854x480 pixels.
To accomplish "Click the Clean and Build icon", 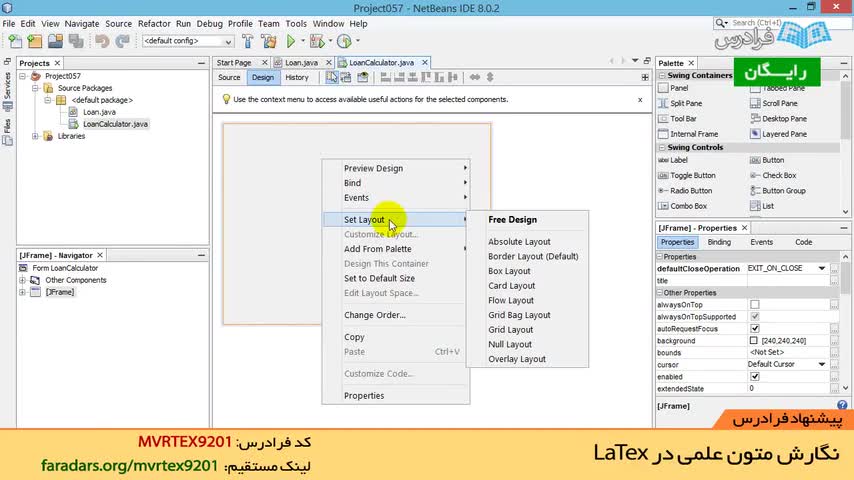I will click(269, 41).
